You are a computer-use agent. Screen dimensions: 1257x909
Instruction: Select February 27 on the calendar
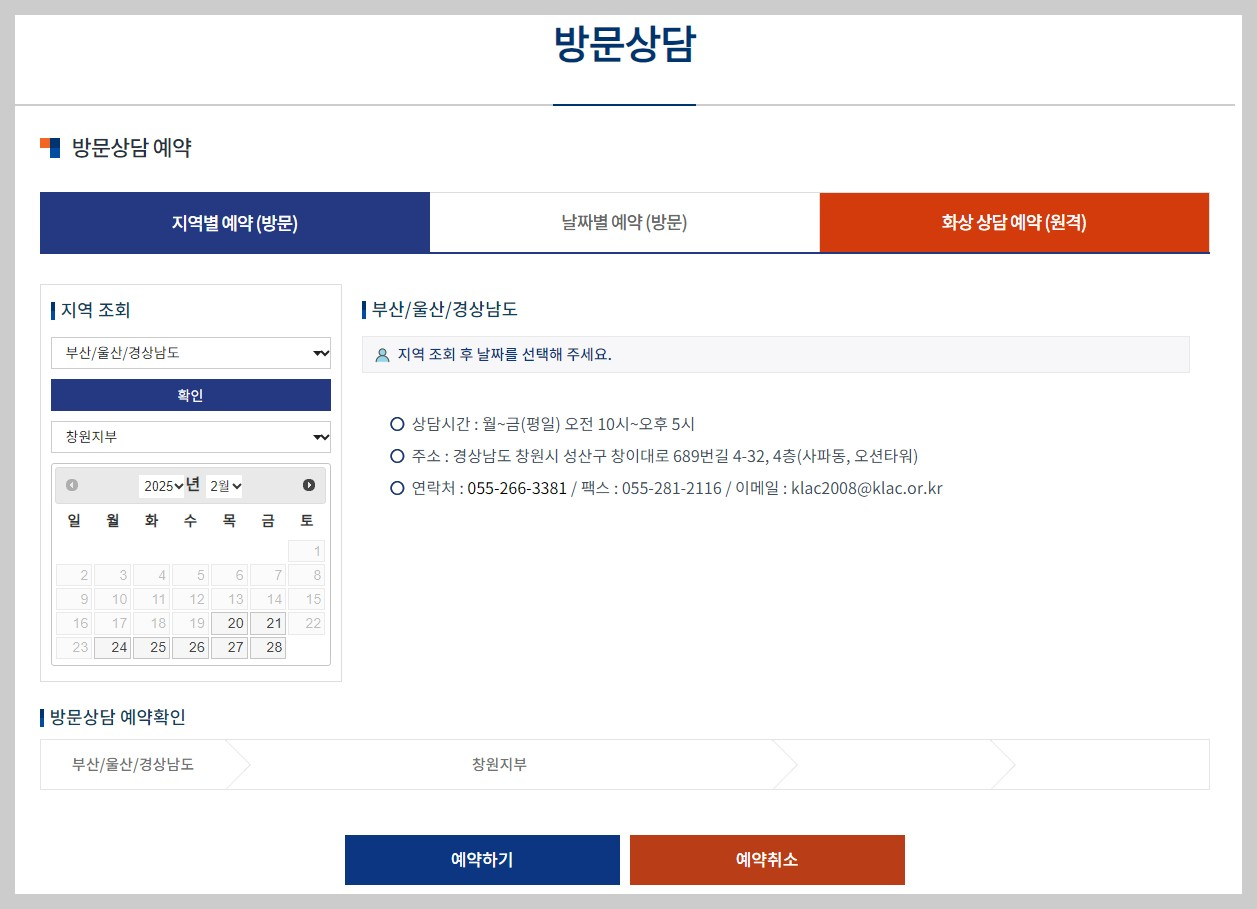pyautogui.click(x=229, y=648)
